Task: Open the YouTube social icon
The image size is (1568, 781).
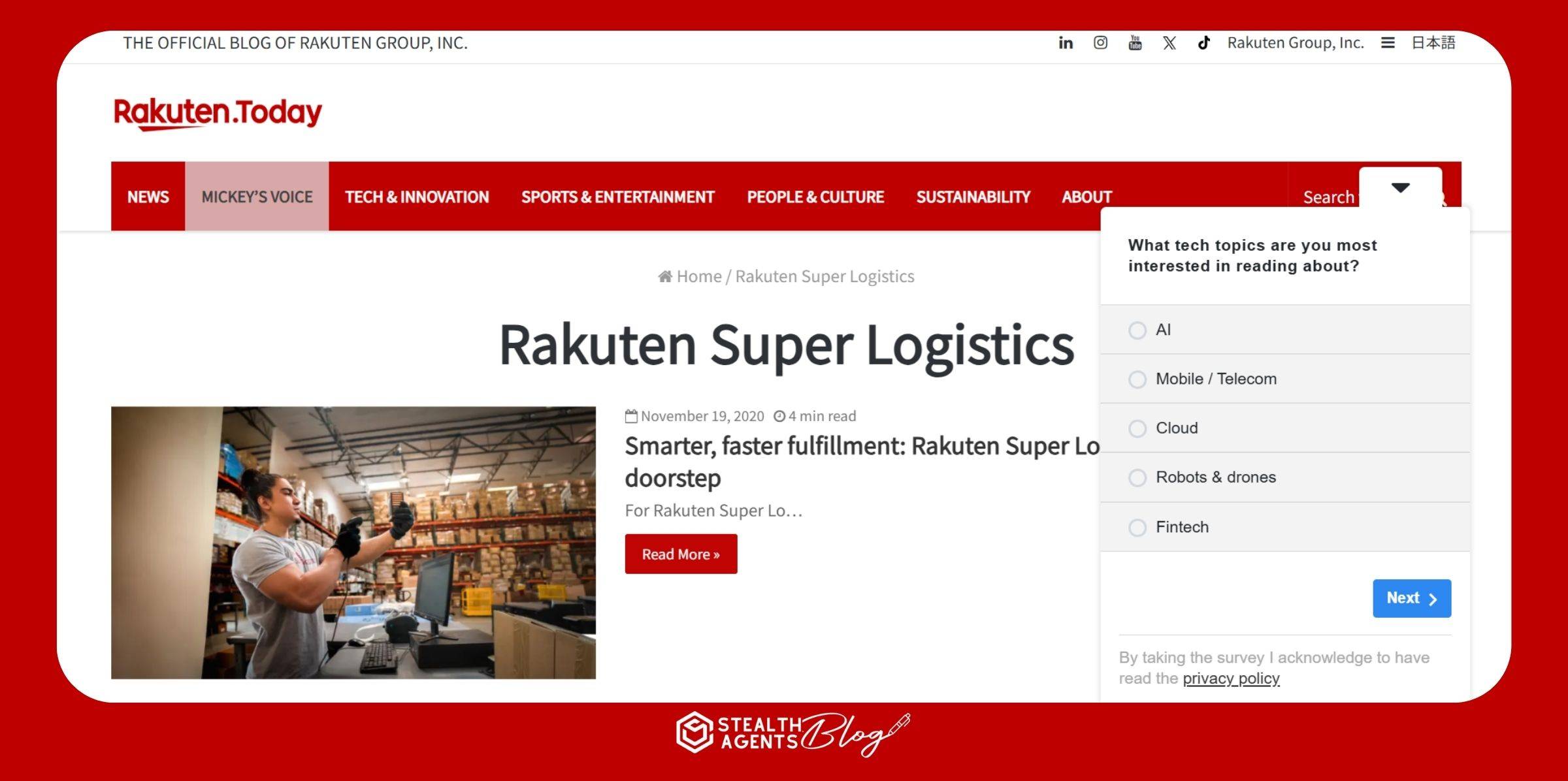Action: pyautogui.click(x=1135, y=43)
